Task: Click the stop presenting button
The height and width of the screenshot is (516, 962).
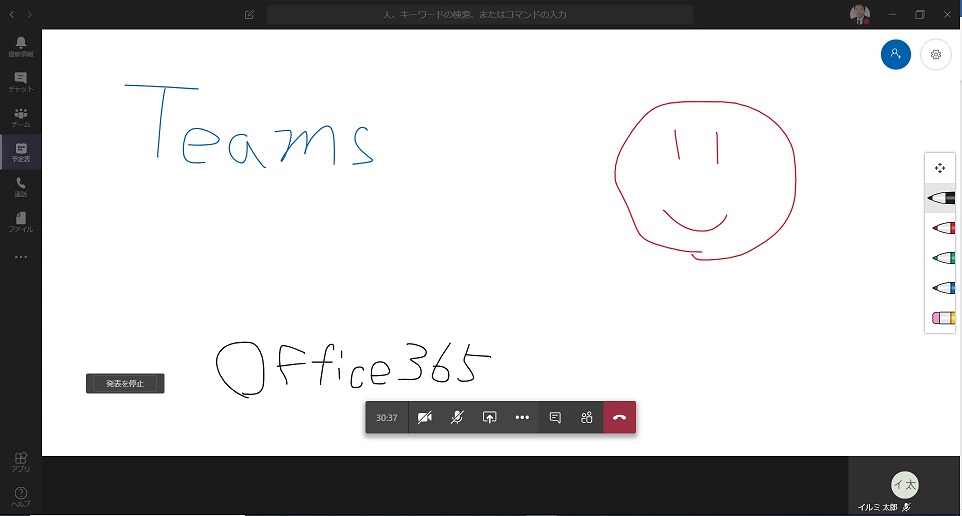Action: point(125,383)
